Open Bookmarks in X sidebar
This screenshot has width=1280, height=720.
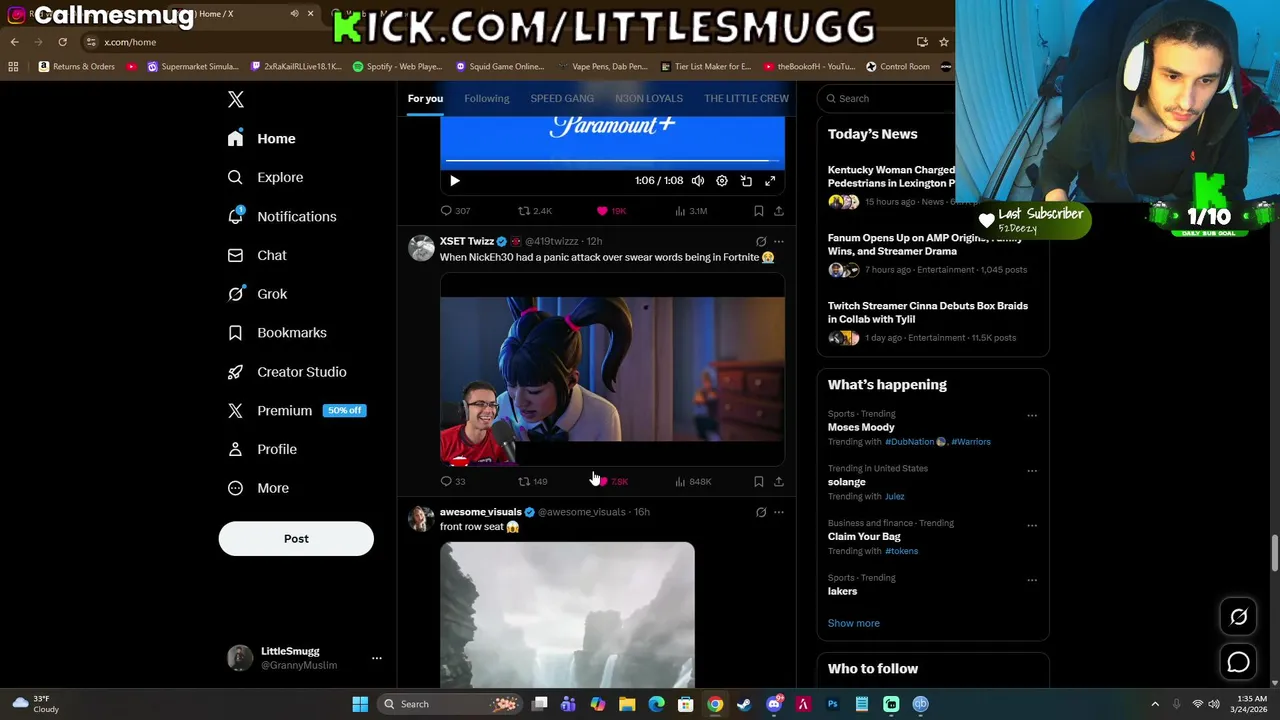tap(278, 333)
